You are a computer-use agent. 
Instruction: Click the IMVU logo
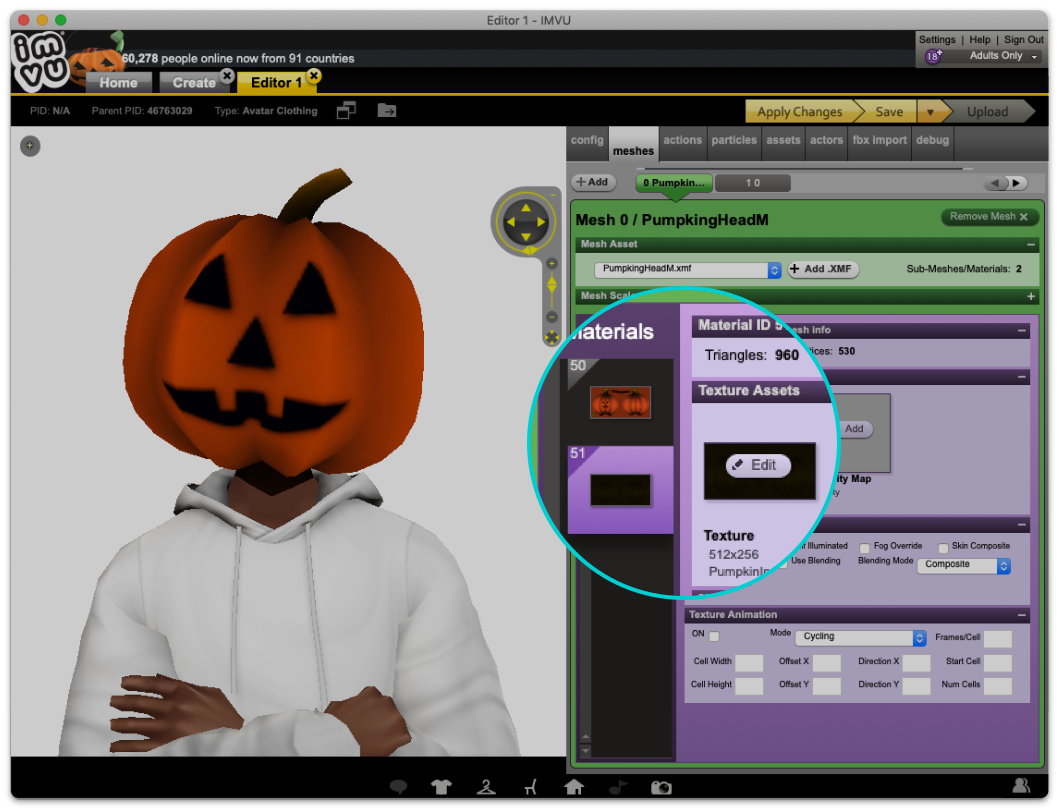[x=41, y=62]
